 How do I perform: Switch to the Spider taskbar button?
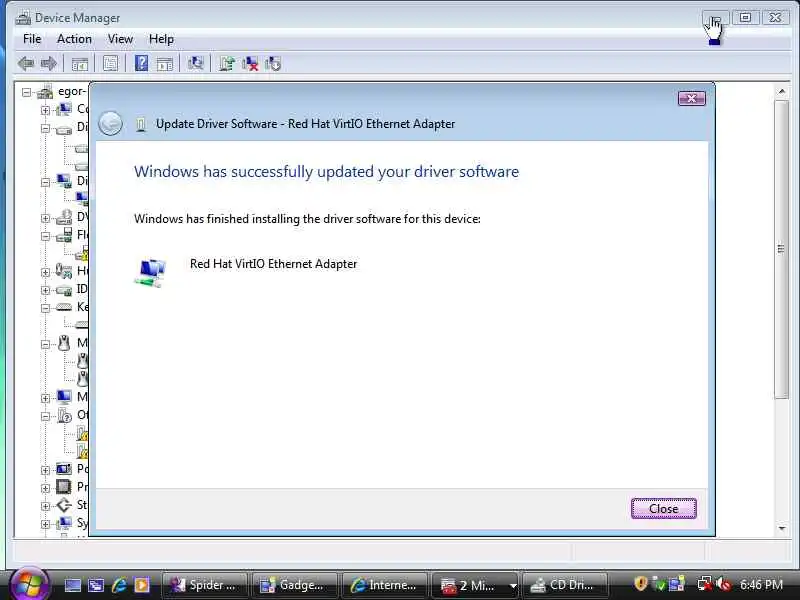click(204, 585)
